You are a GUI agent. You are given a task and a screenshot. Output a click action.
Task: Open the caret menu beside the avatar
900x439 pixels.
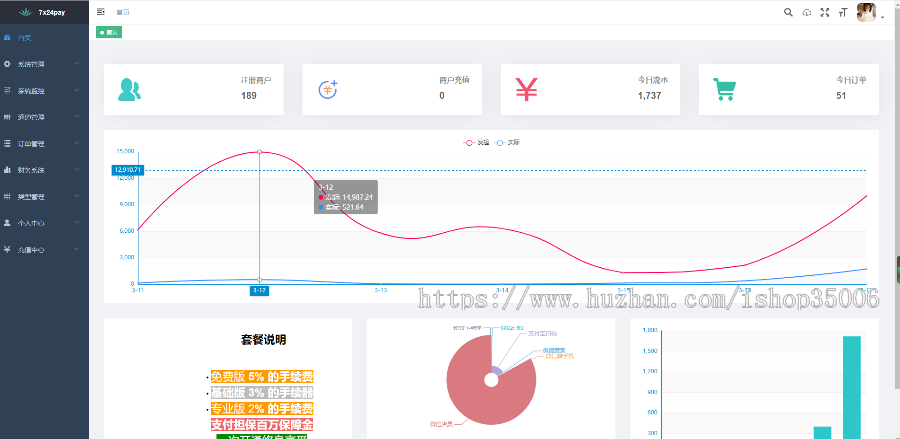tap(882, 18)
